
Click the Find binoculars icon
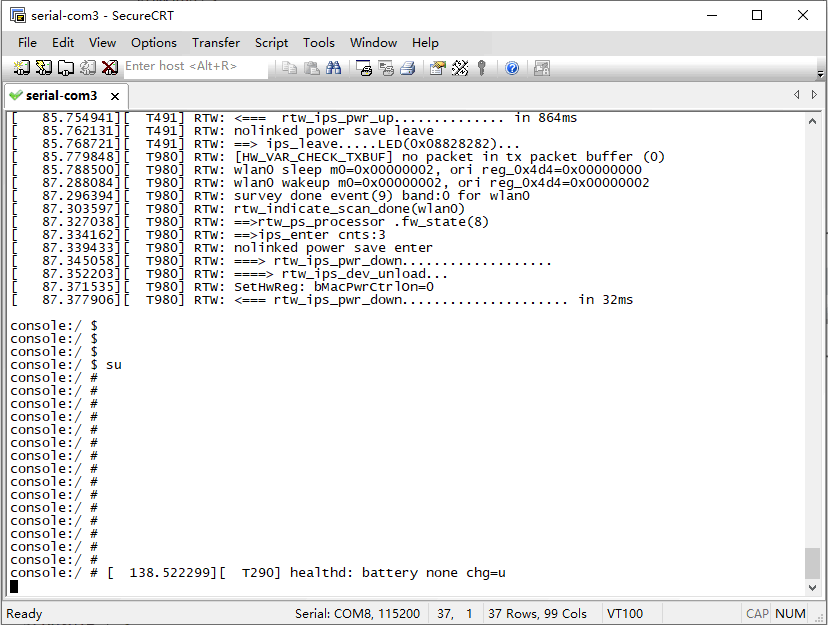[x=334, y=68]
